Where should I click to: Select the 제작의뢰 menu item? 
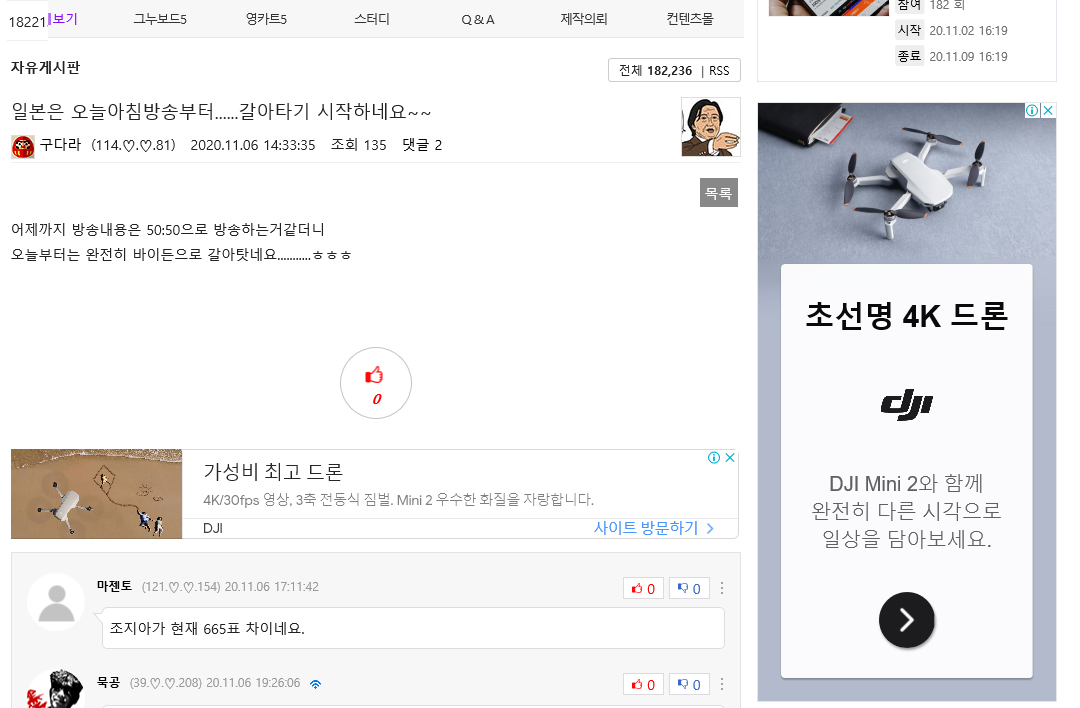coord(584,19)
